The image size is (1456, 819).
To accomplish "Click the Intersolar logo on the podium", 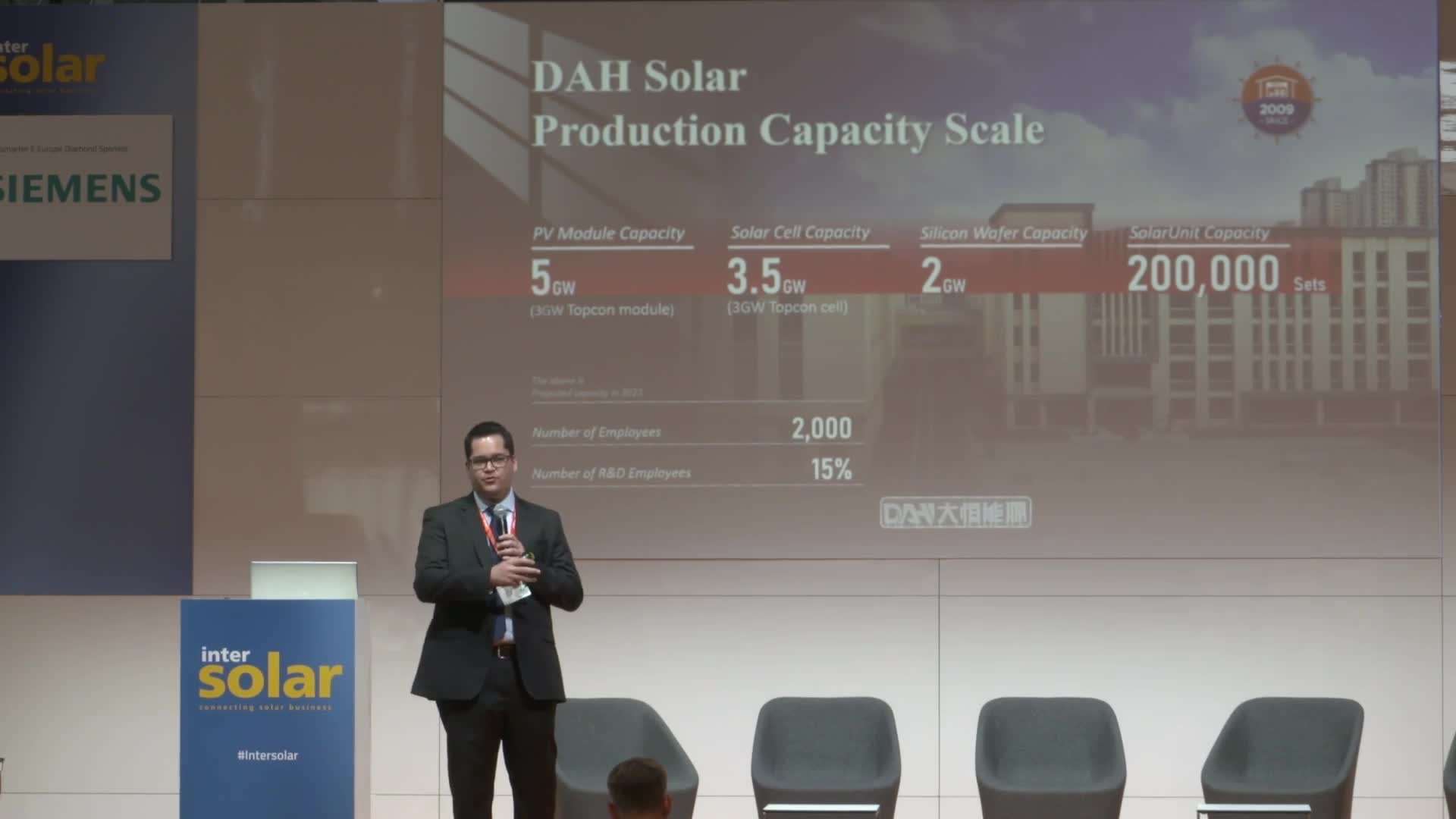I will (x=269, y=677).
